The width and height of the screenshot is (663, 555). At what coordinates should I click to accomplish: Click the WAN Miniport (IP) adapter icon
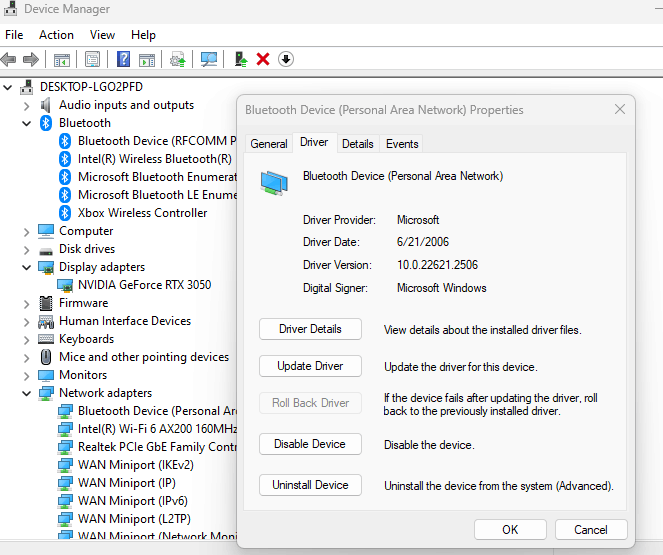pos(65,483)
